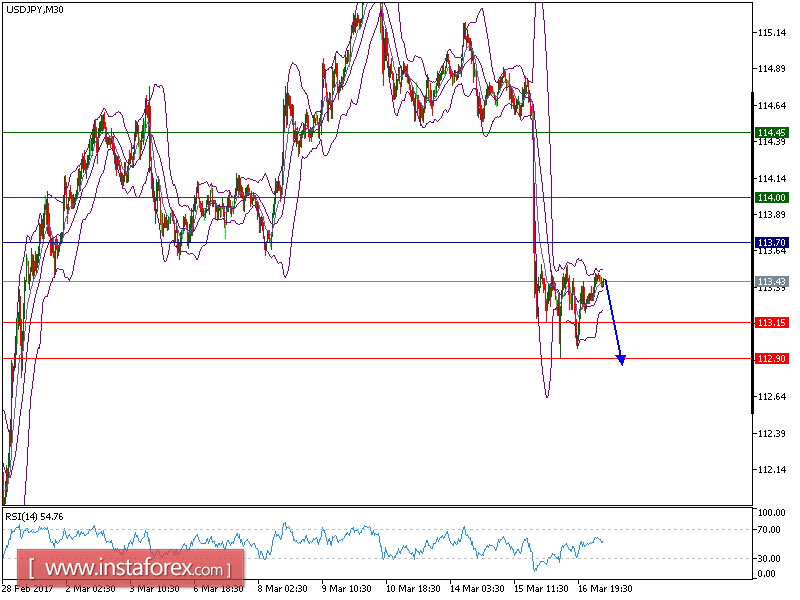Select the 2 Mar 02:30 time label
The width and height of the screenshot is (800, 600).
pyautogui.click(x=90, y=589)
